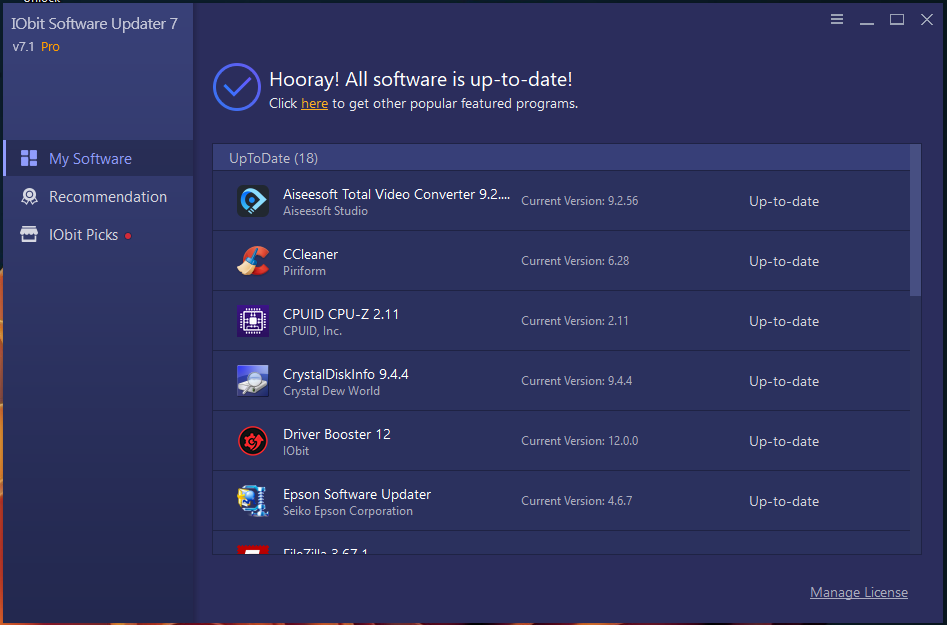Click the Up-to-date status for CCleaner
947x625 pixels.
(784, 261)
